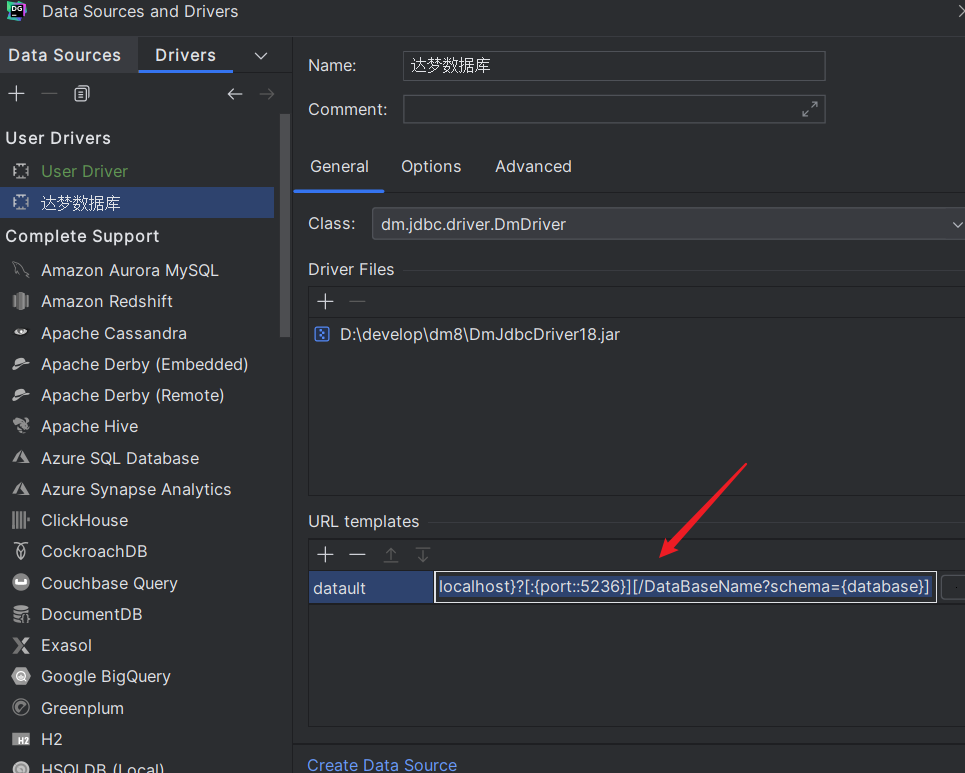Click the Apache Hive icon
Viewport: 965px width, 773px height.
coord(21,426)
